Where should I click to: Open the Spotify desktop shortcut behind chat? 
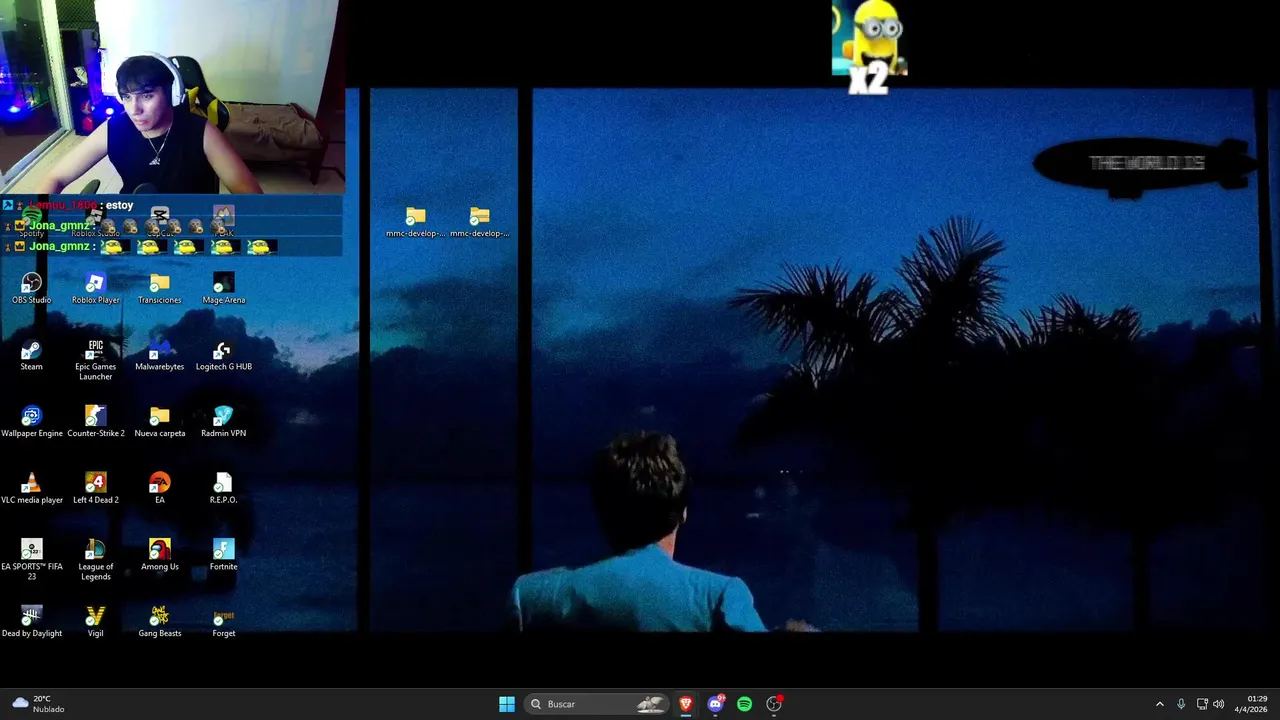click(31, 222)
